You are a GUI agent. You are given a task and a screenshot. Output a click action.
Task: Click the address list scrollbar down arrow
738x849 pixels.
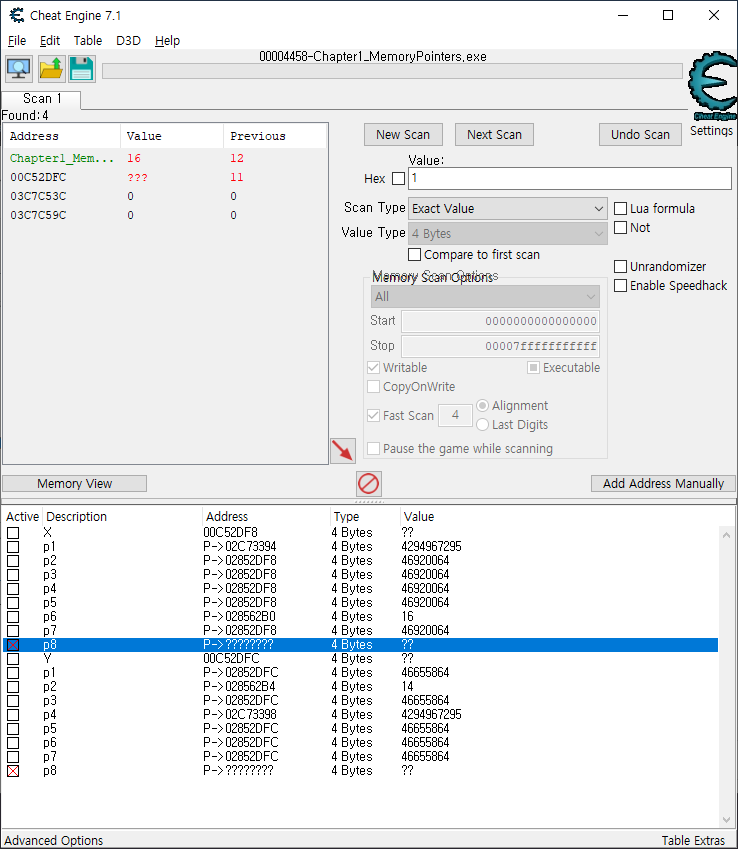[727, 820]
